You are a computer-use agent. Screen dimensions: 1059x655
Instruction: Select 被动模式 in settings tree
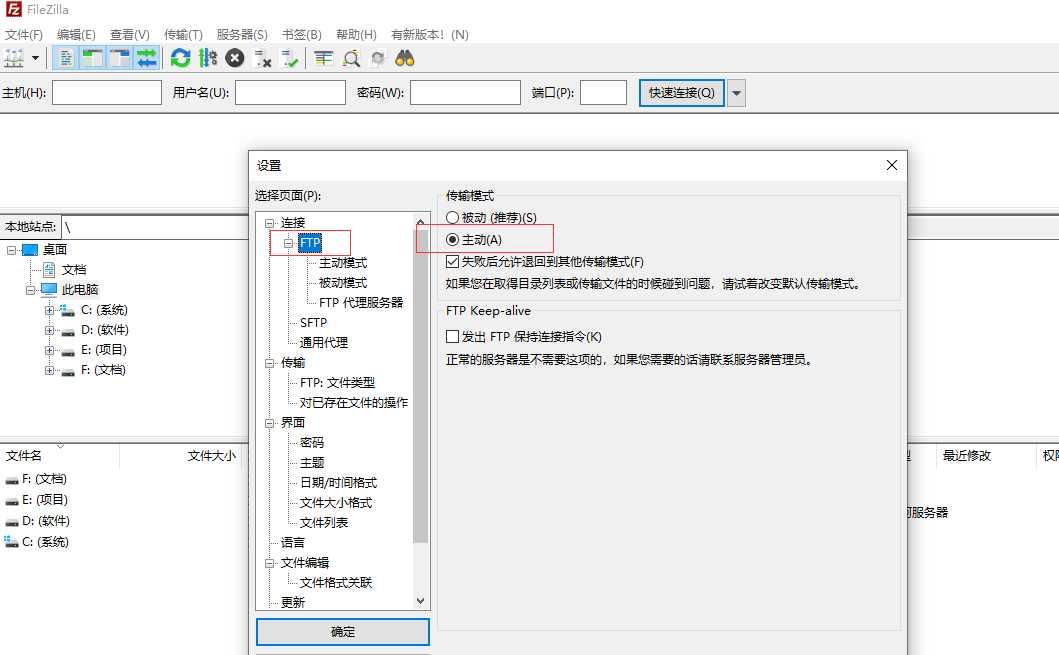(x=343, y=282)
